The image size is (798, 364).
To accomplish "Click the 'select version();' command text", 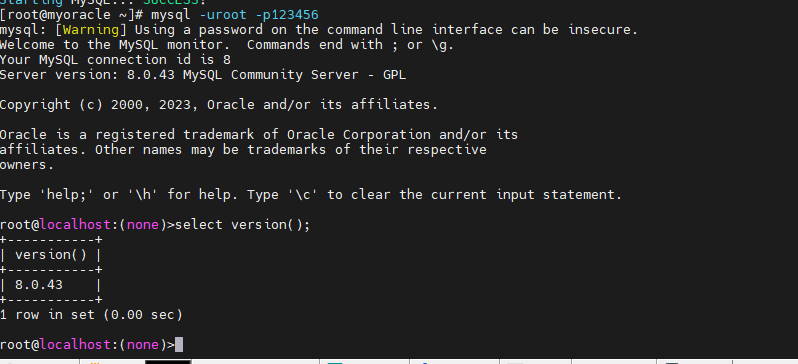I will click(x=242, y=225).
